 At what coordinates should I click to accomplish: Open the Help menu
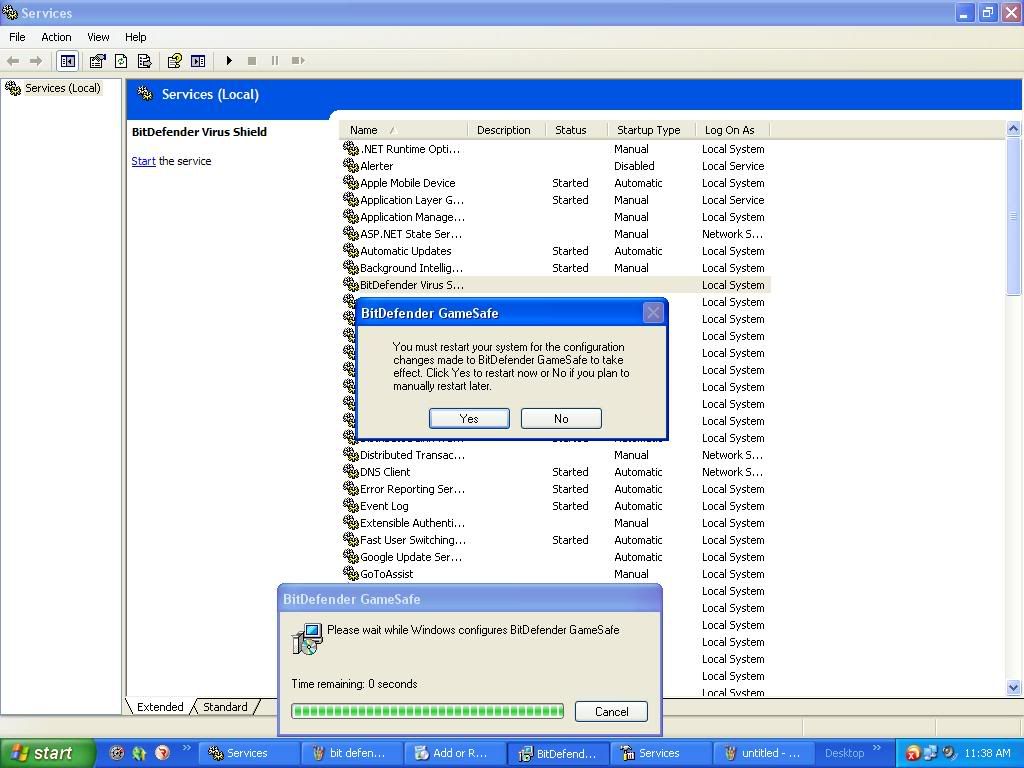[x=135, y=37]
